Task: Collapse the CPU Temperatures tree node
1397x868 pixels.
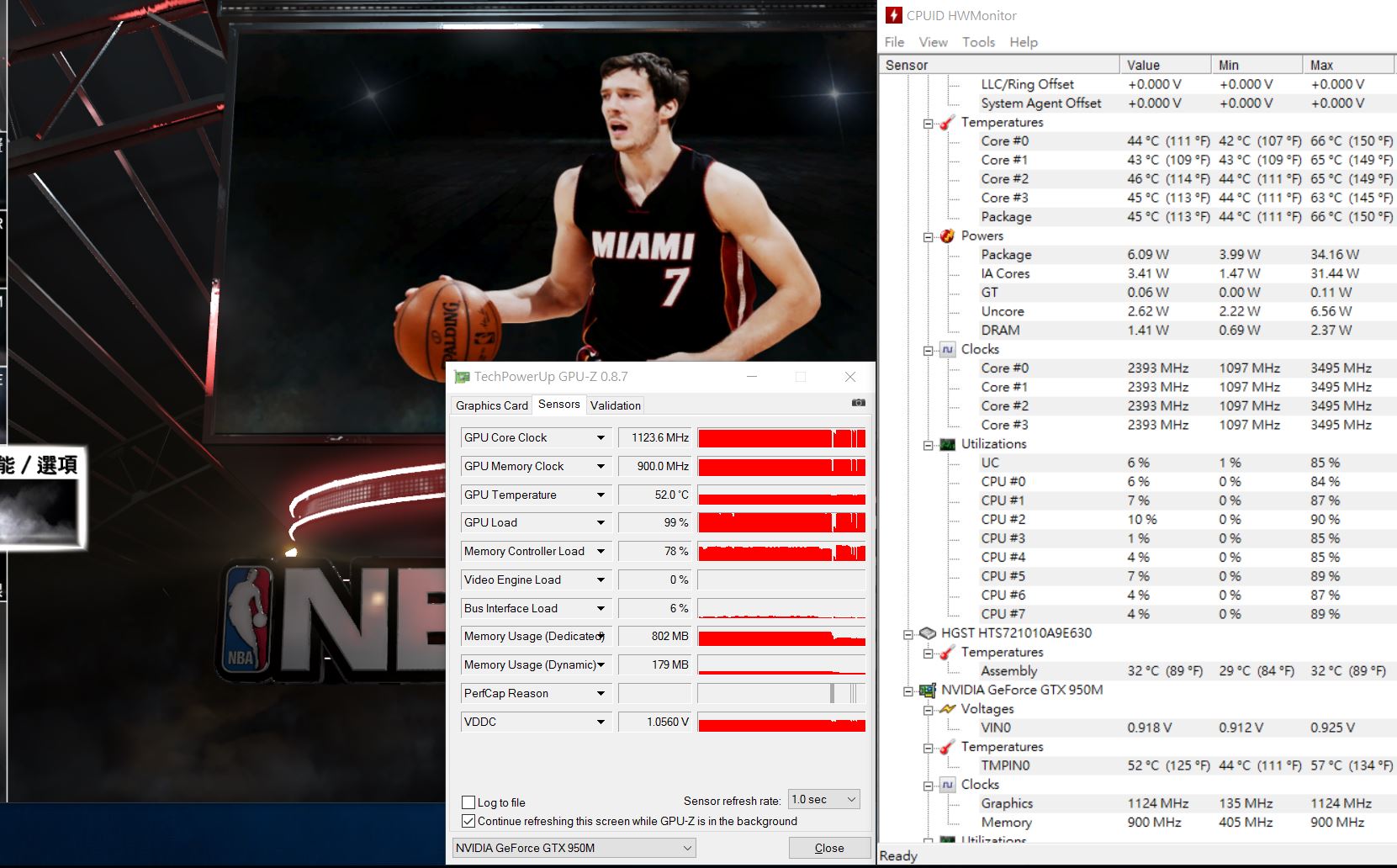Action: click(929, 124)
